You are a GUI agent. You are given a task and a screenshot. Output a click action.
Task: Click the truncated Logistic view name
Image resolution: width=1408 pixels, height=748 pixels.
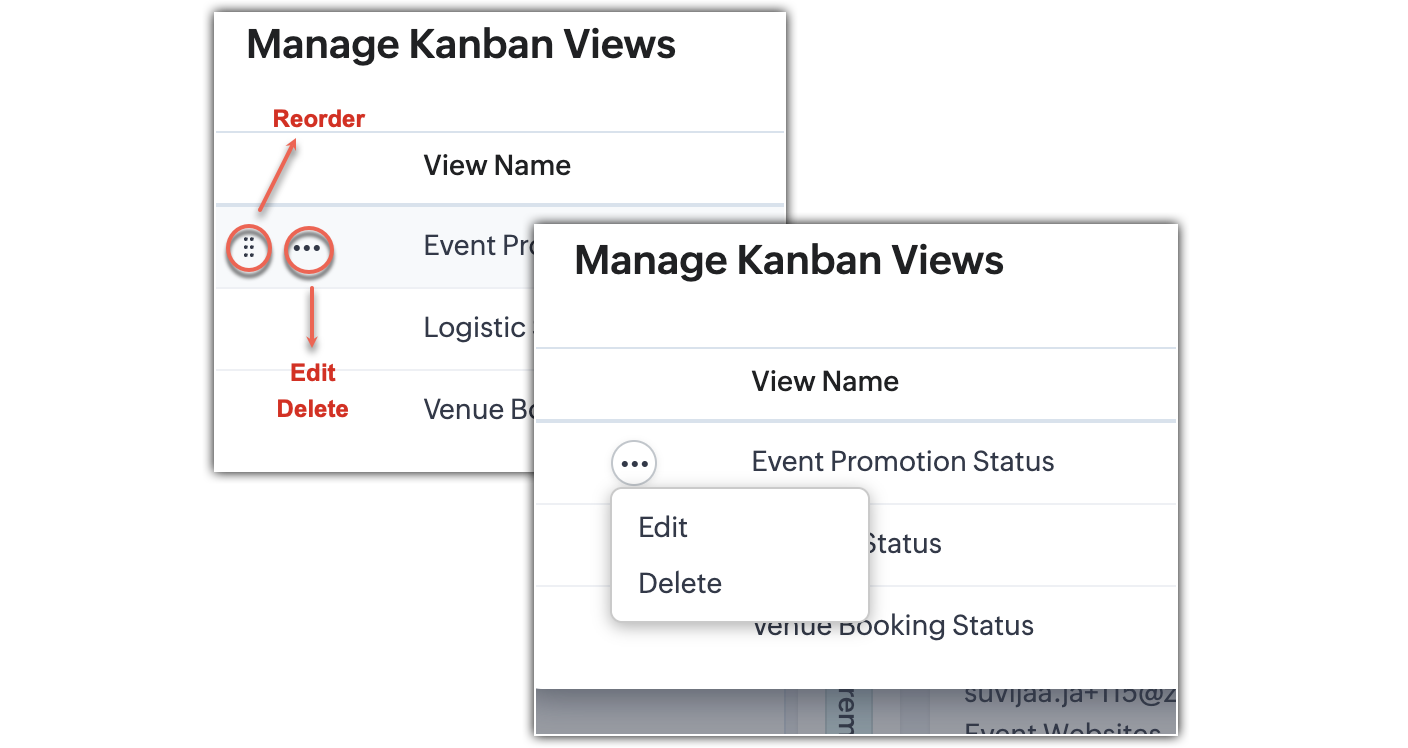[478, 327]
